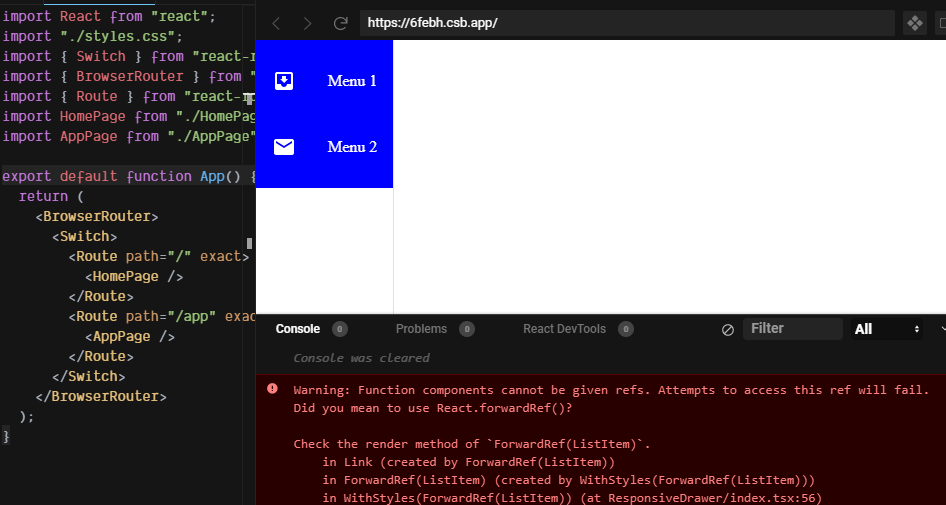This screenshot has width=946, height=505.
Task: Open the All log level dropdown
Action: 886,329
